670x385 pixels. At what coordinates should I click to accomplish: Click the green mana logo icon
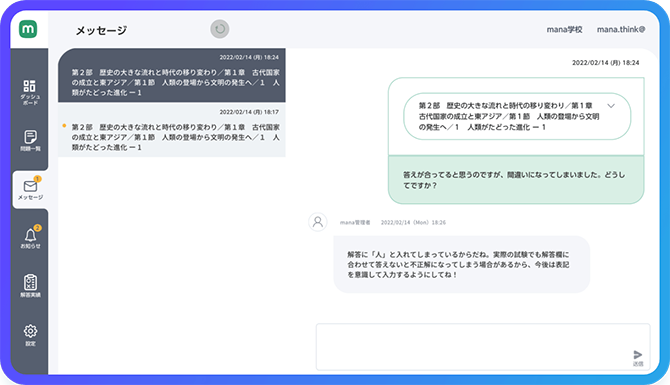tap(28, 29)
